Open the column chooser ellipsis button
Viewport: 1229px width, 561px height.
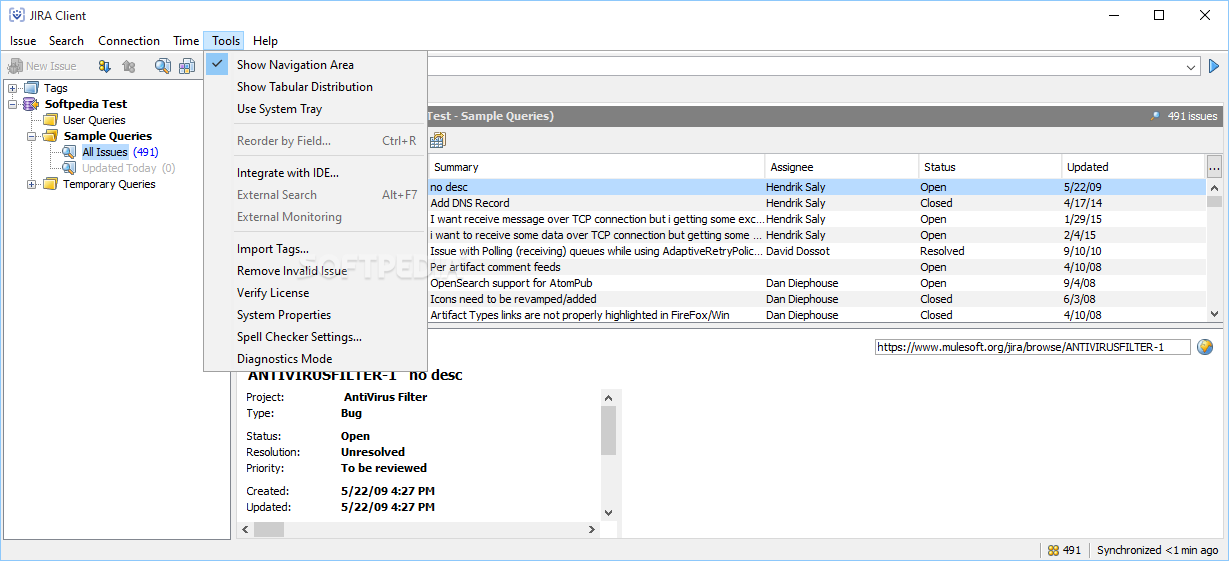(x=1214, y=167)
